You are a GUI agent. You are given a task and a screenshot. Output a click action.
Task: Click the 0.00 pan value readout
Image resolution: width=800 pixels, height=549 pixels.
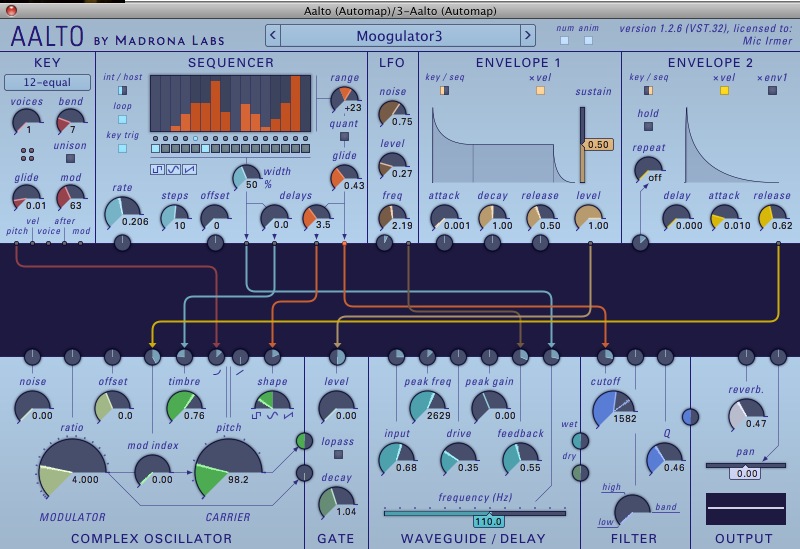coord(745,473)
